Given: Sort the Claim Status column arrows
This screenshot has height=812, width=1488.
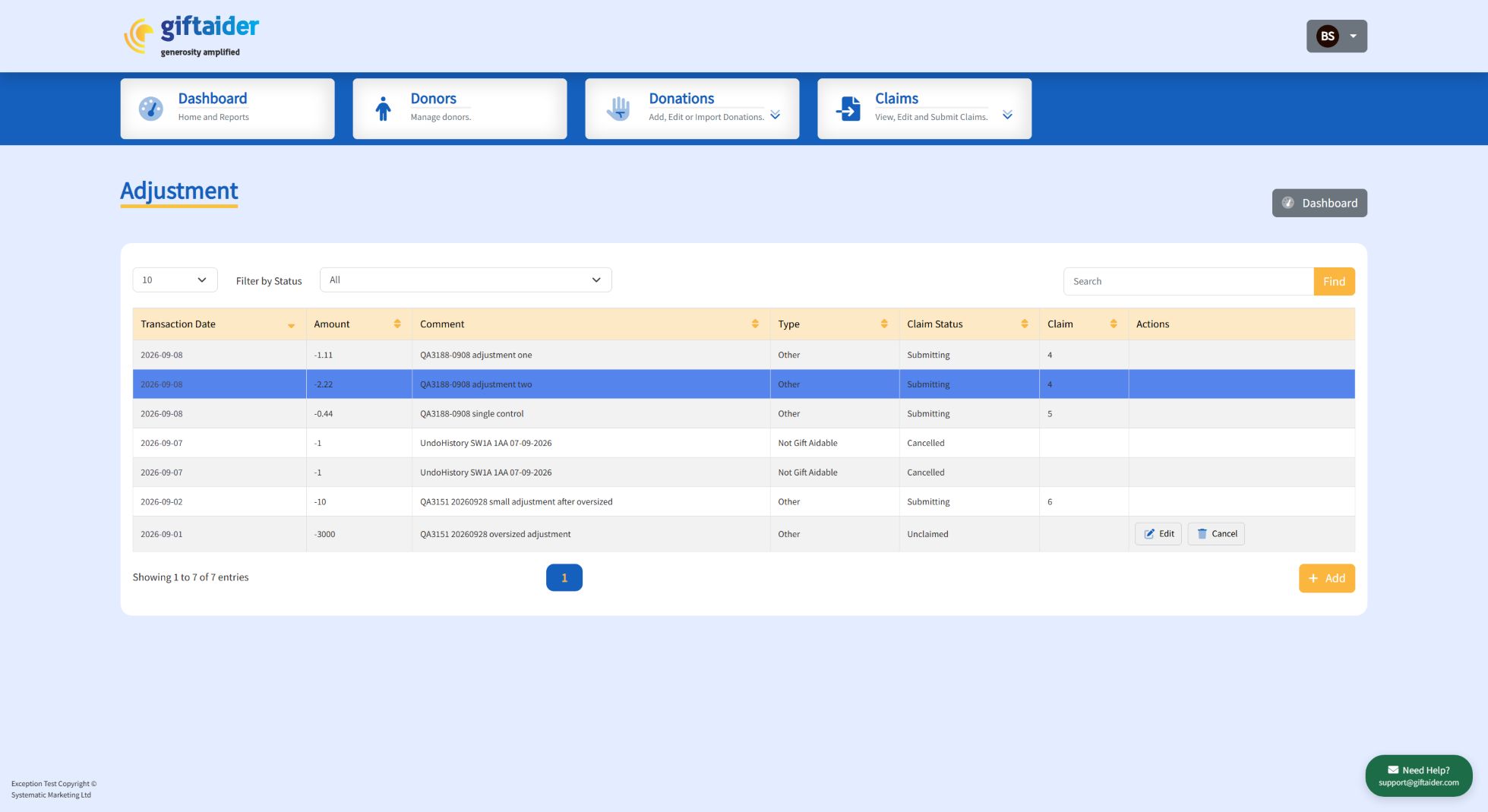Looking at the screenshot, I should [x=1025, y=324].
